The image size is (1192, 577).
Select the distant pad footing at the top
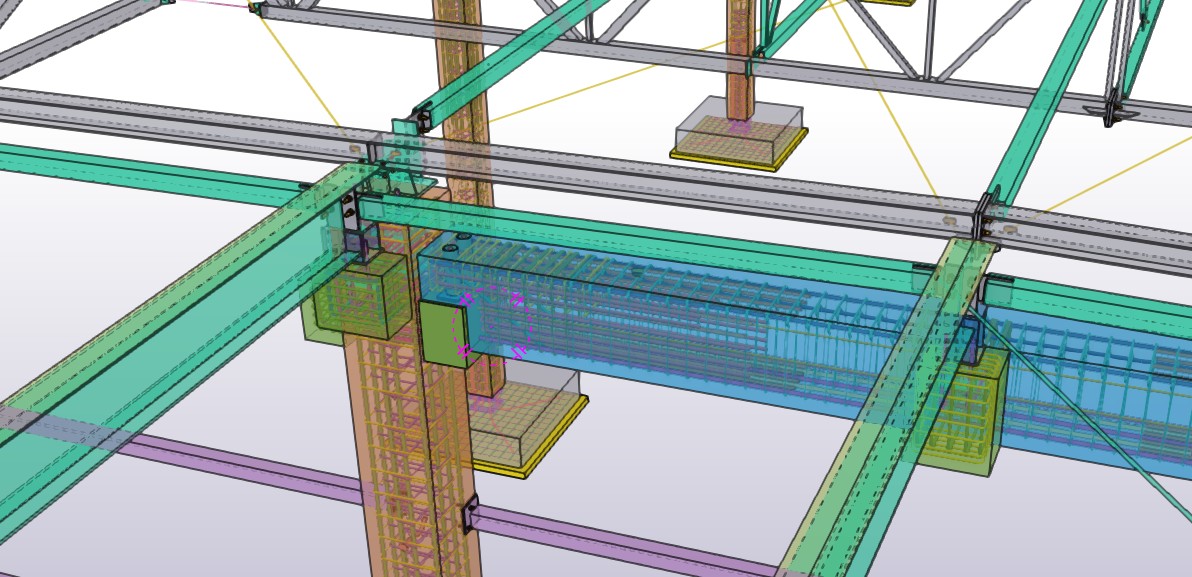coord(738,134)
